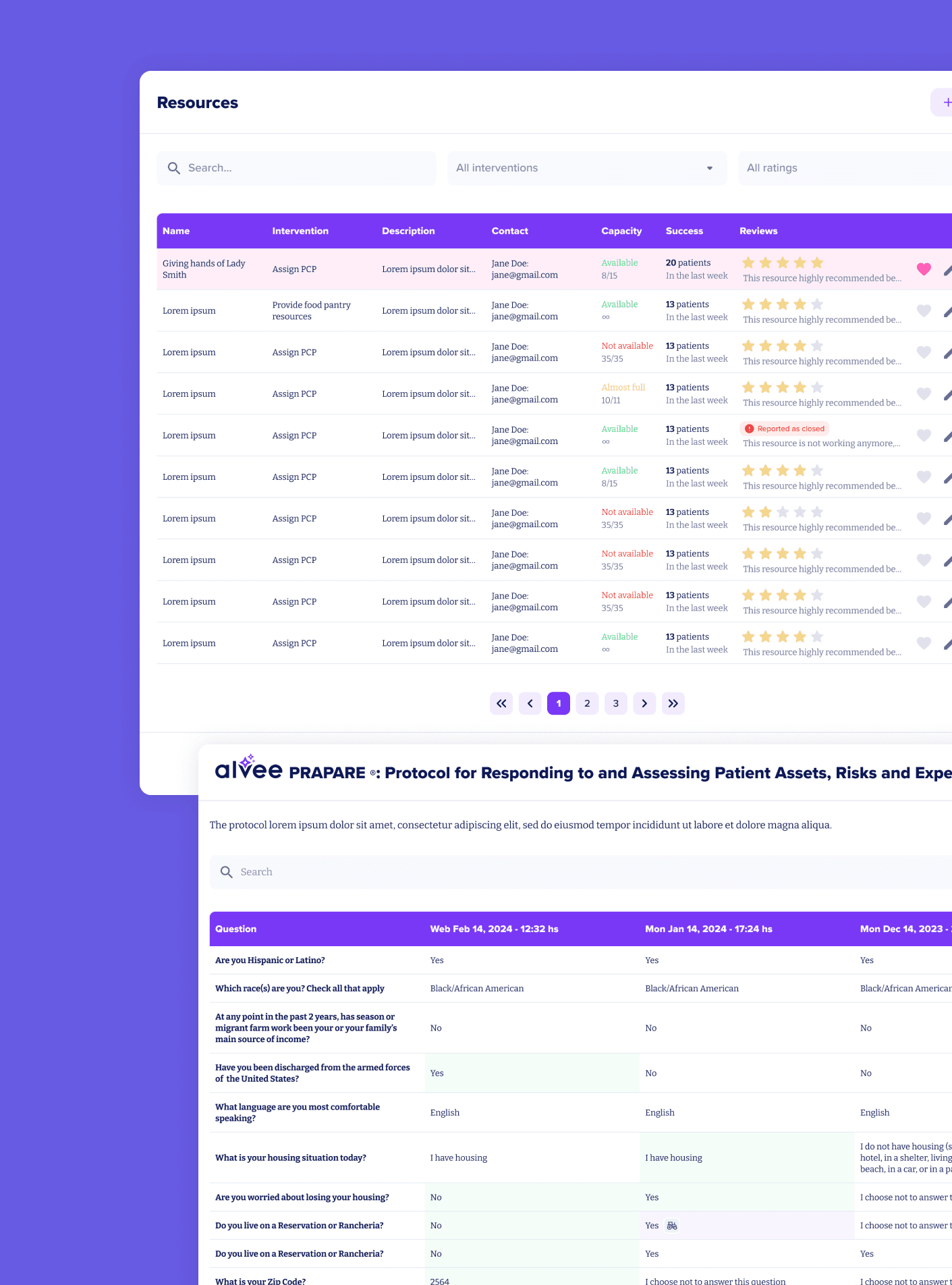Click 'Web Feb 14, 2024 - 12:32 hs' header
The height and width of the screenshot is (1285, 952).
[x=494, y=929]
